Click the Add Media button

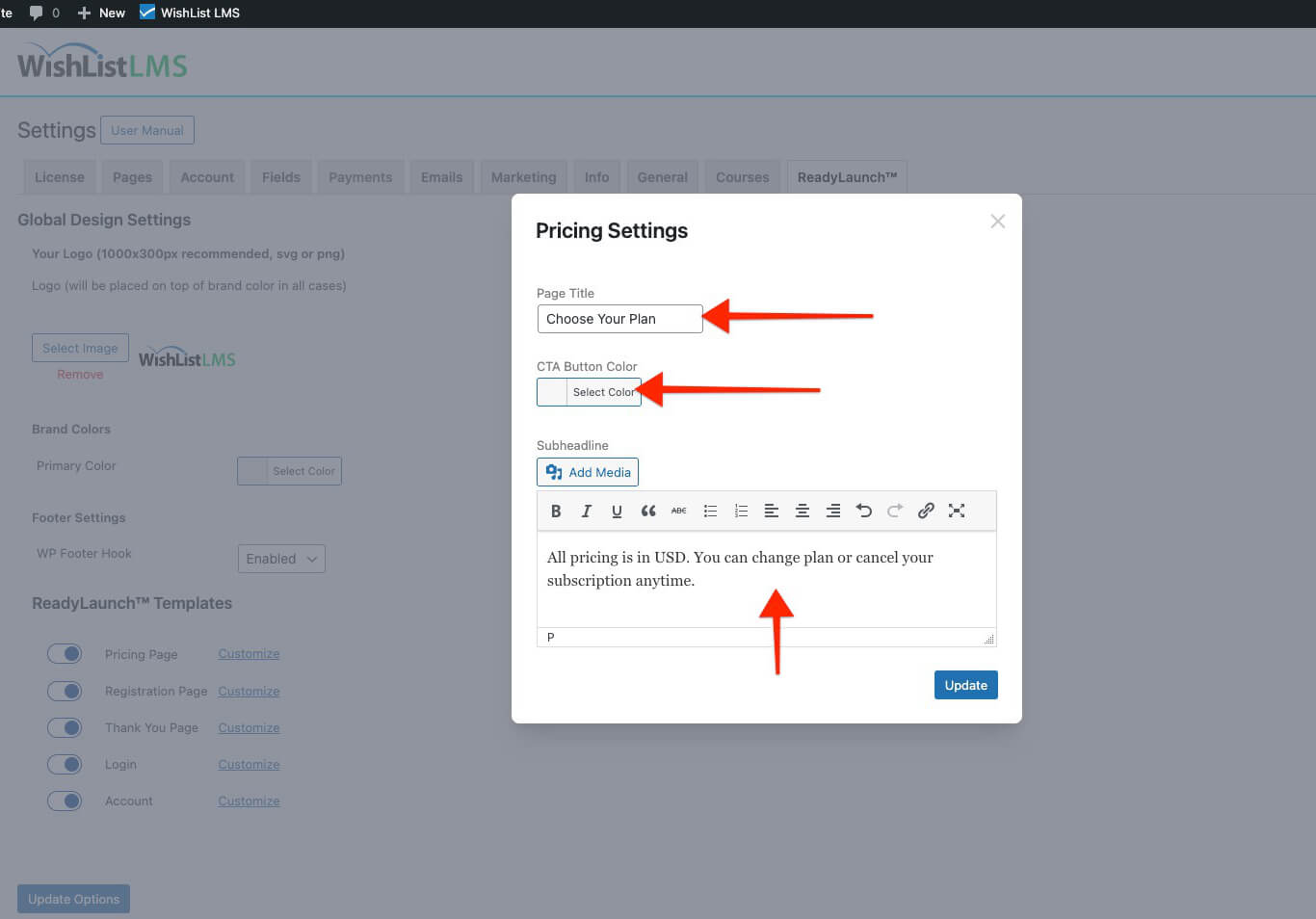(587, 472)
